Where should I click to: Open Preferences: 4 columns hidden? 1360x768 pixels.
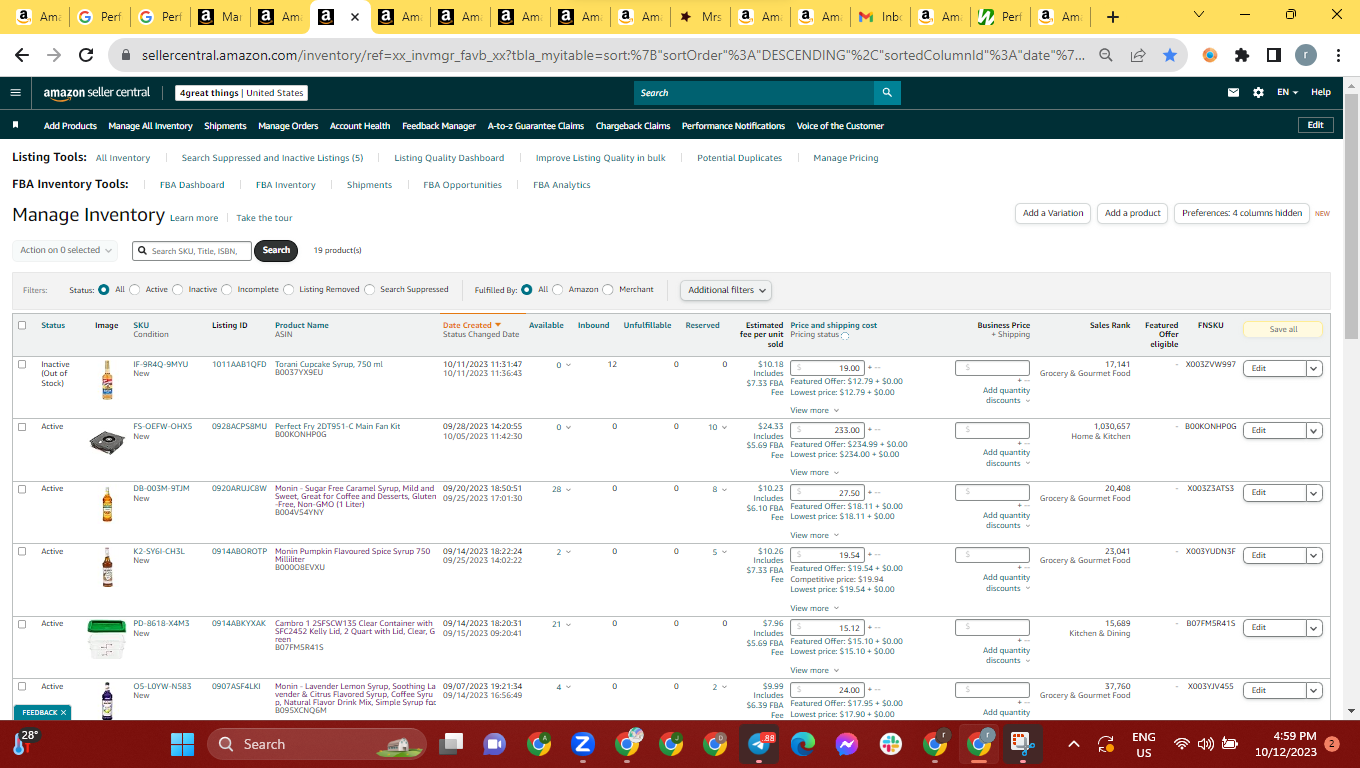pos(1242,213)
